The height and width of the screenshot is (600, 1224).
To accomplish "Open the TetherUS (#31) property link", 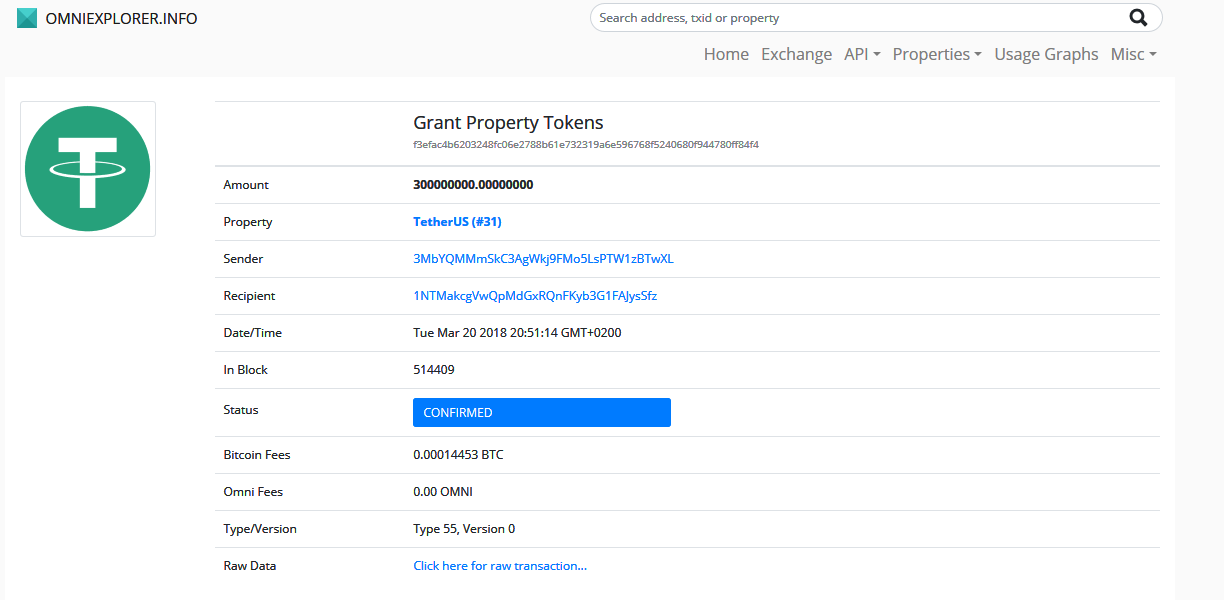I will click(x=457, y=222).
